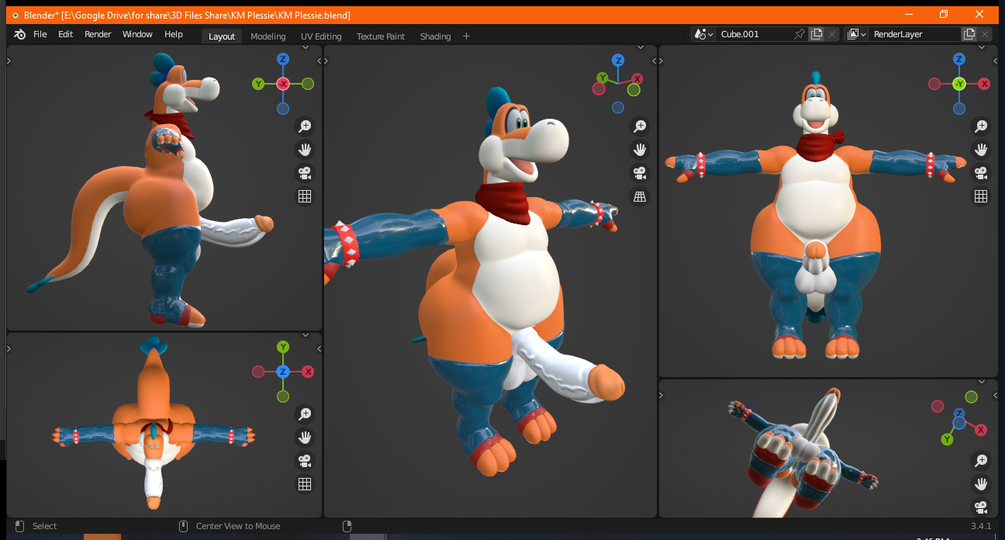Open the File menu
The height and width of the screenshot is (540, 1005).
40,35
